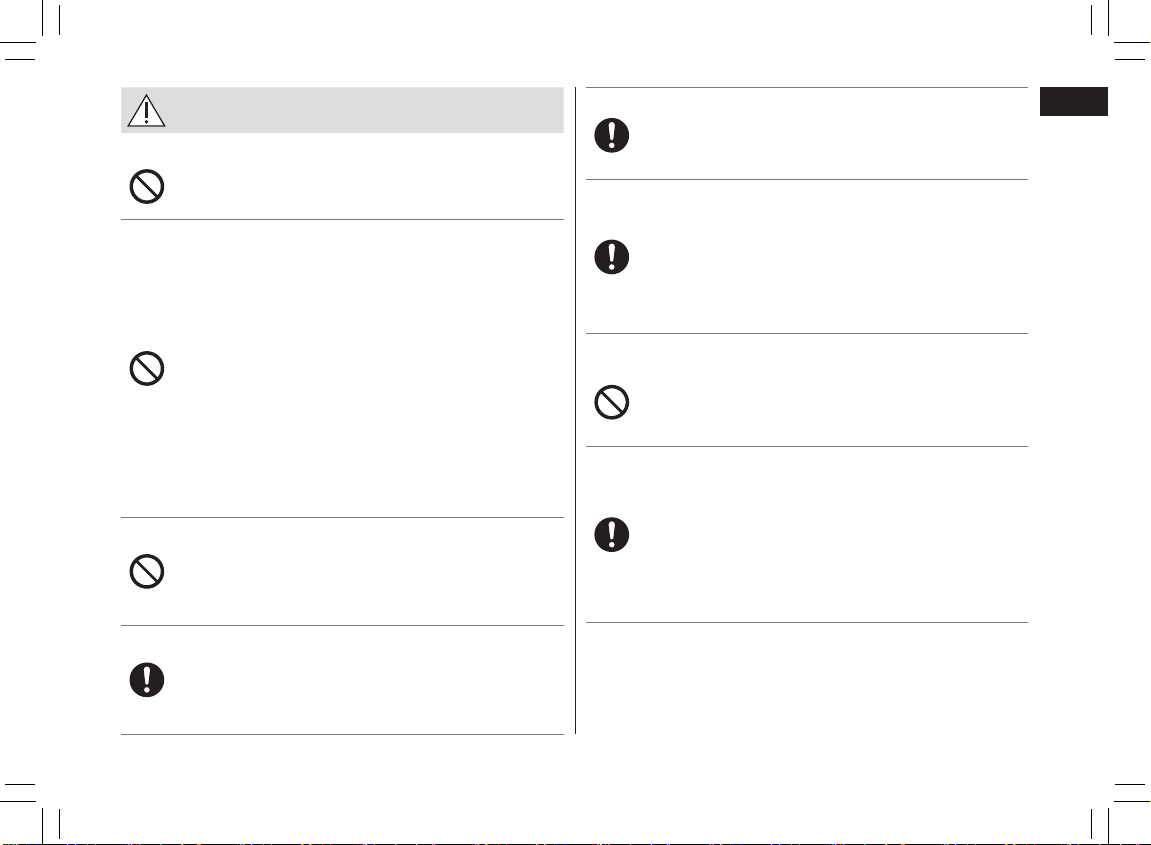Click the vertical divider between the two columns

(x=576, y=410)
